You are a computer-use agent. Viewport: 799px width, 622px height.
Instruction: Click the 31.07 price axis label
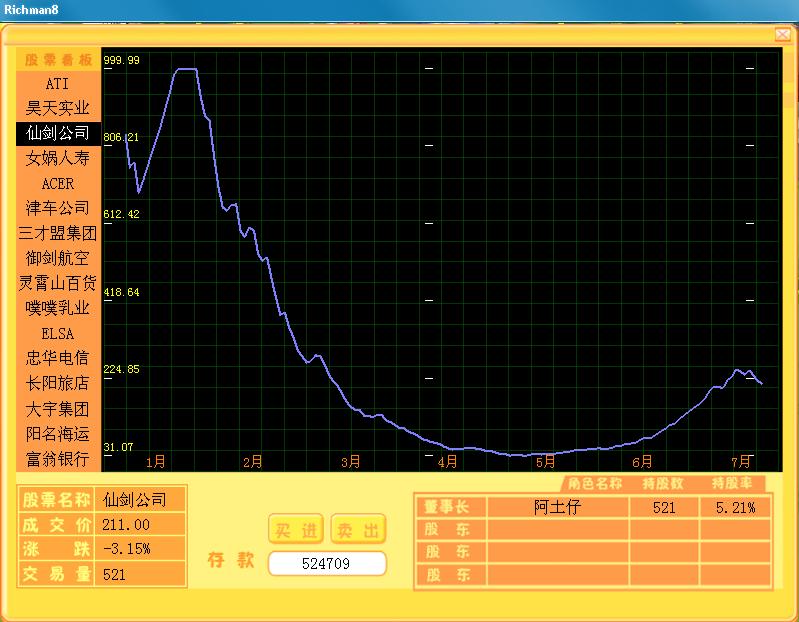118,447
